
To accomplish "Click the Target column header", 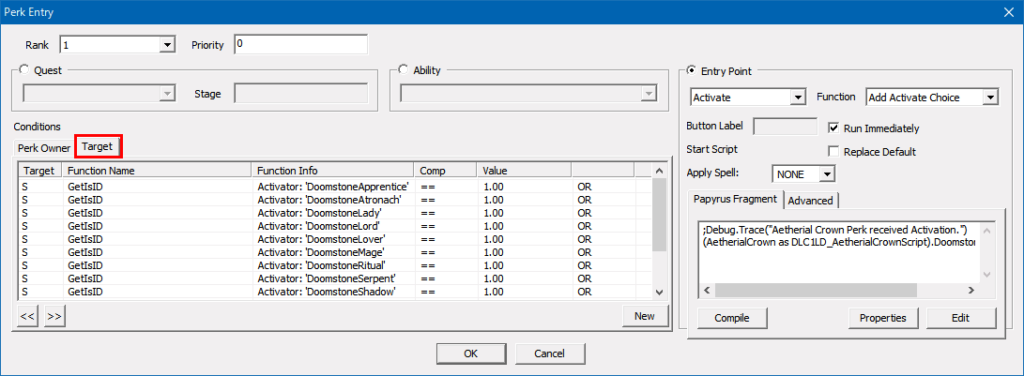I will click(40, 170).
